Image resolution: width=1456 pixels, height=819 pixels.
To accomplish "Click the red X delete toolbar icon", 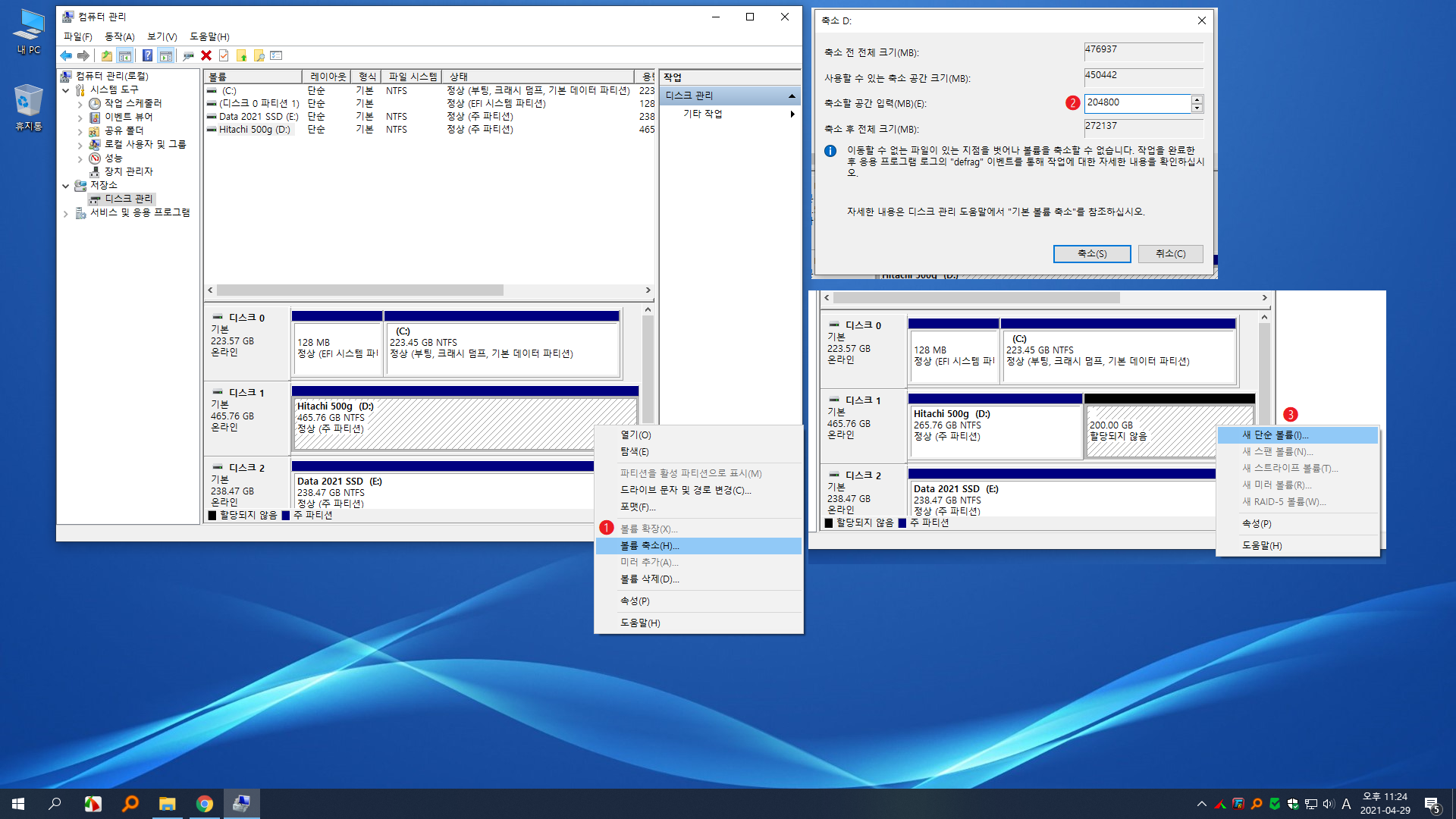I will coord(206,55).
